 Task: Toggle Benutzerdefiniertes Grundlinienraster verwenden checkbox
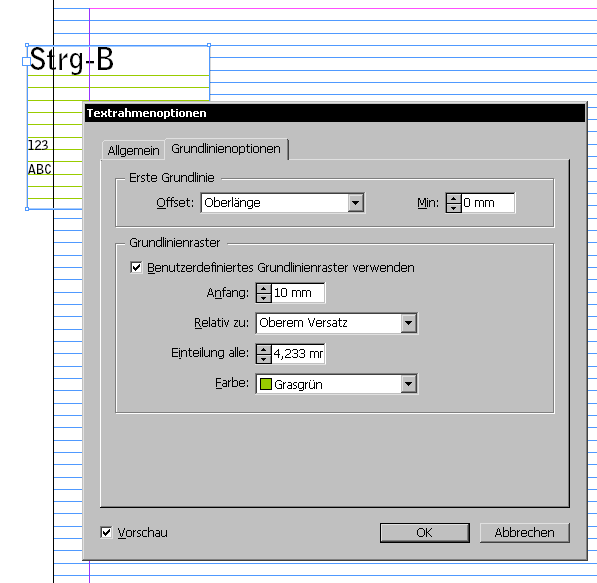136,267
